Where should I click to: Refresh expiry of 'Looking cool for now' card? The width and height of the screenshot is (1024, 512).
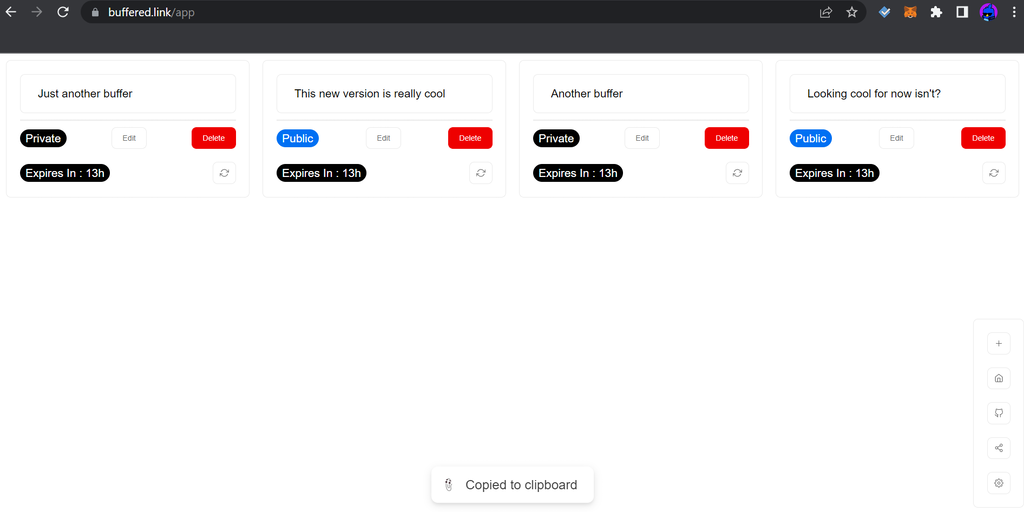[994, 173]
